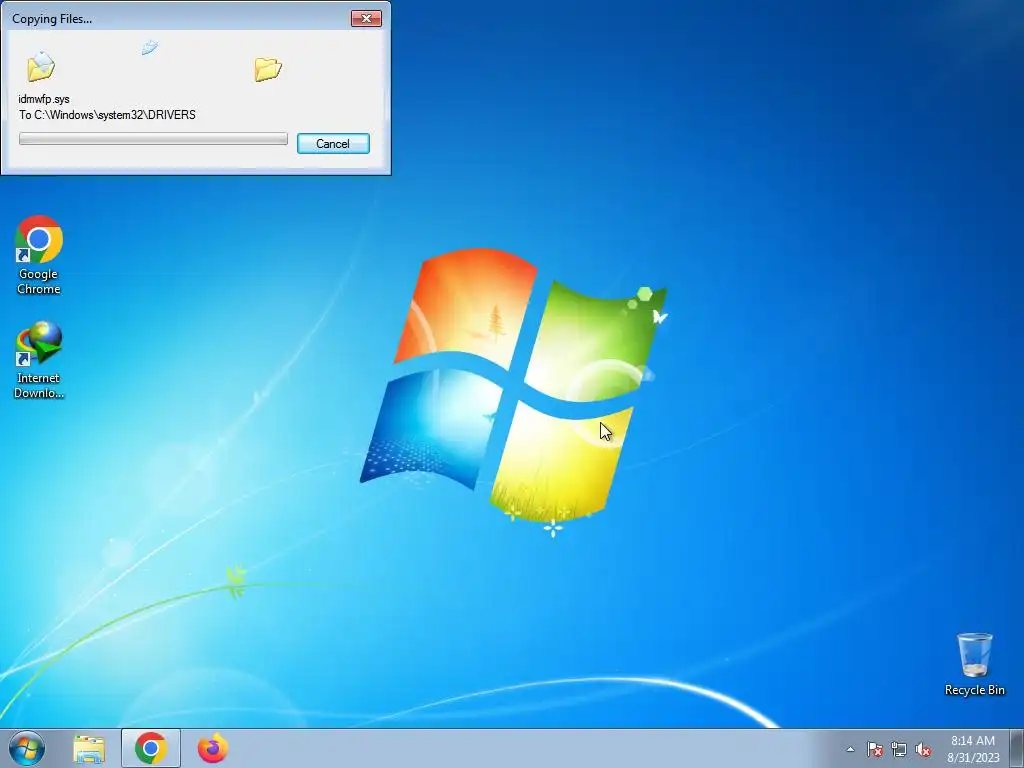The width and height of the screenshot is (1024, 768).
Task: Click the To C:\Windows\system32\DRIVERS path text
Action: (x=107, y=115)
